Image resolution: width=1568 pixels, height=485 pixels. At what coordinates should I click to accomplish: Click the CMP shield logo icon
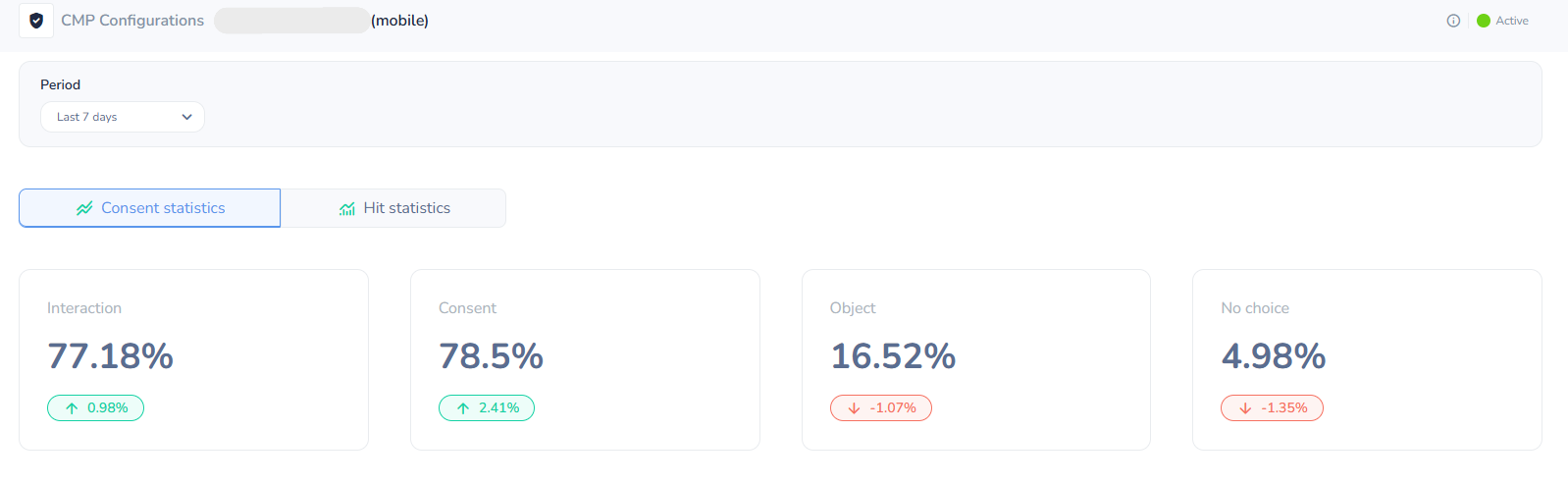coord(36,21)
